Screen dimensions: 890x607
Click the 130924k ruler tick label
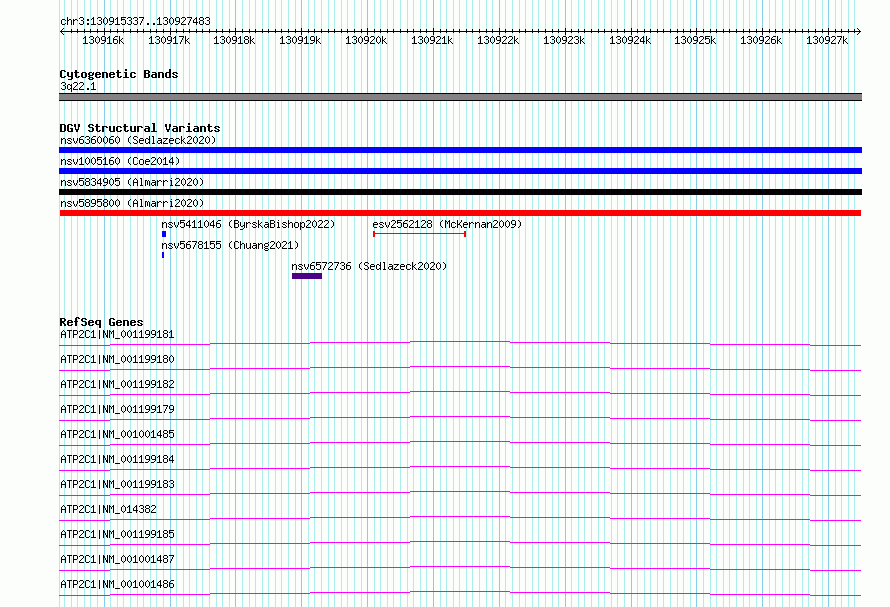pos(629,40)
